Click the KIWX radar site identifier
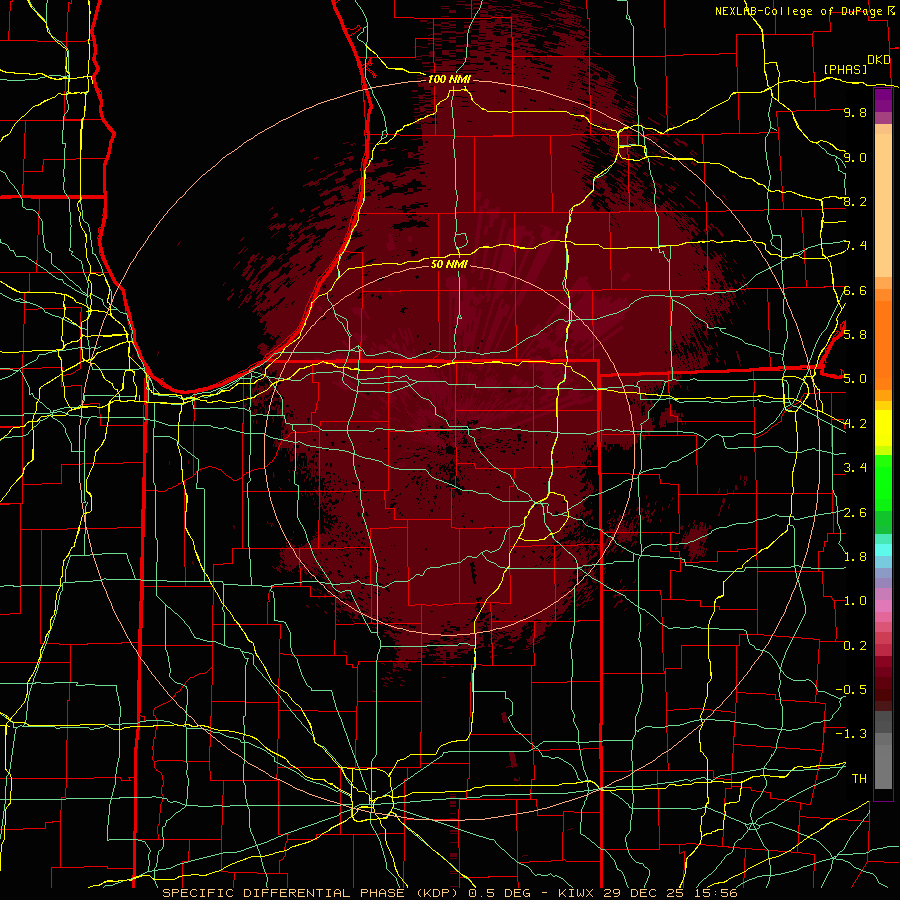The image size is (900, 900). 577,893
